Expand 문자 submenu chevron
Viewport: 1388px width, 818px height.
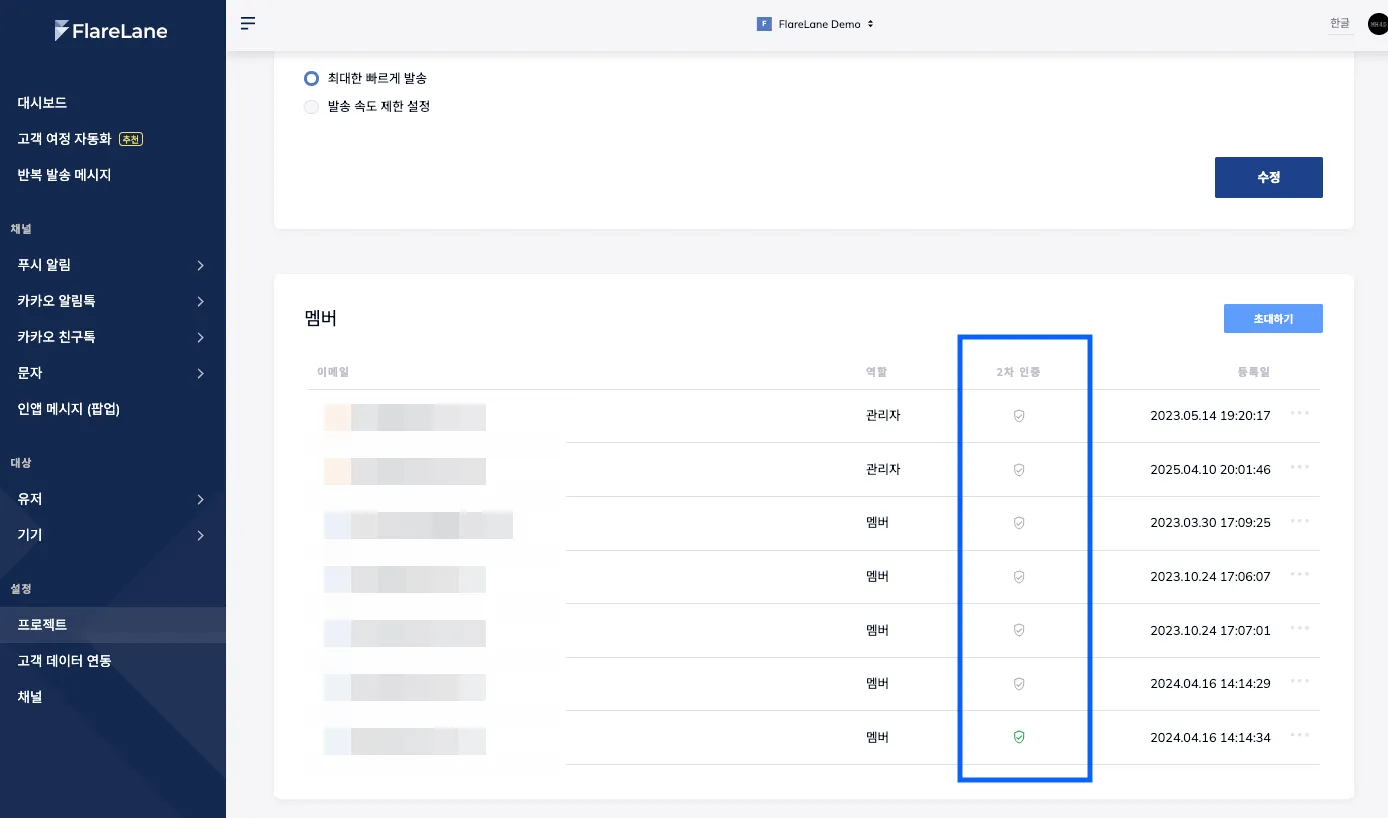point(201,373)
